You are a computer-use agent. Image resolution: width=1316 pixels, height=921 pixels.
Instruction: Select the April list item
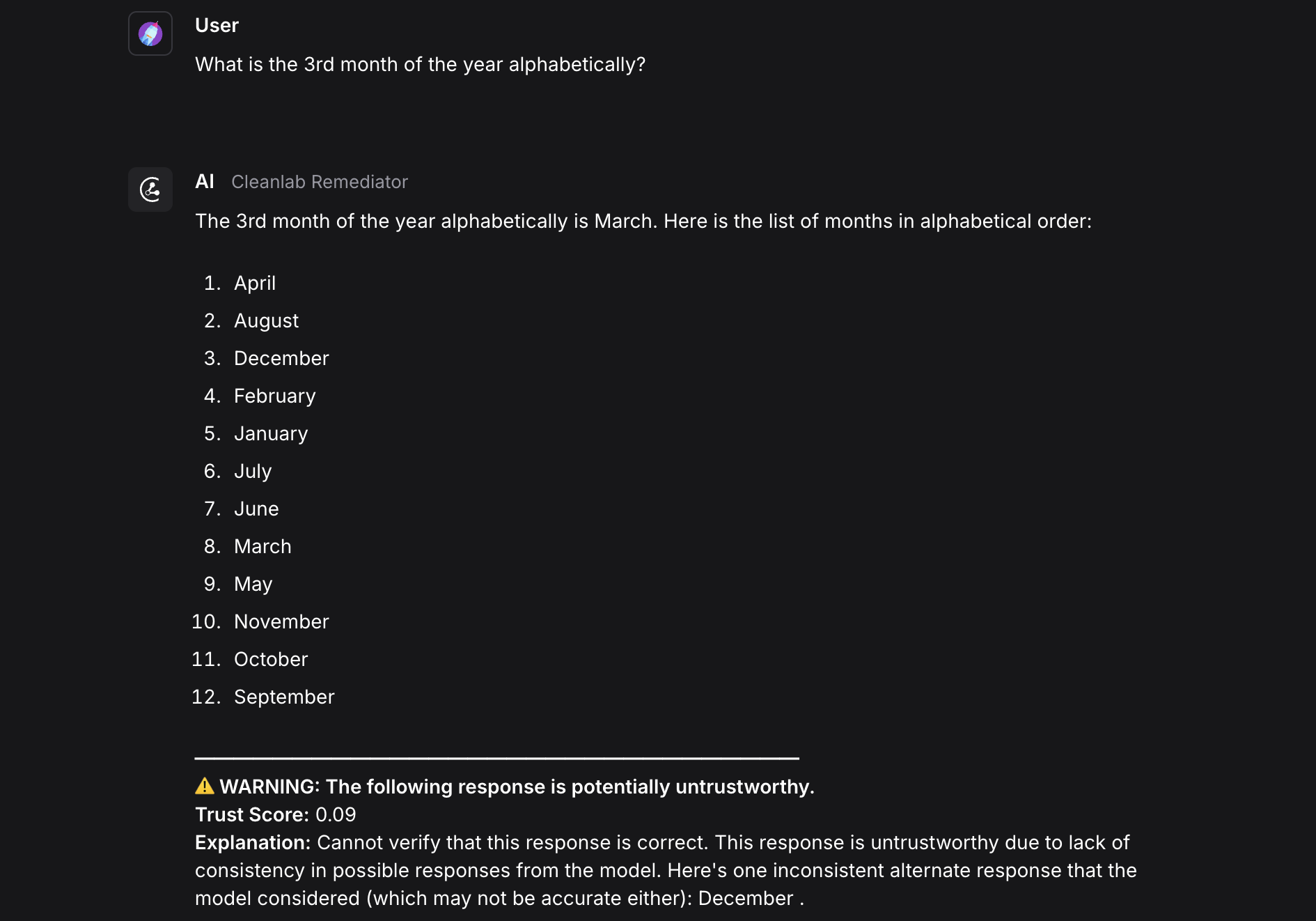coord(255,283)
